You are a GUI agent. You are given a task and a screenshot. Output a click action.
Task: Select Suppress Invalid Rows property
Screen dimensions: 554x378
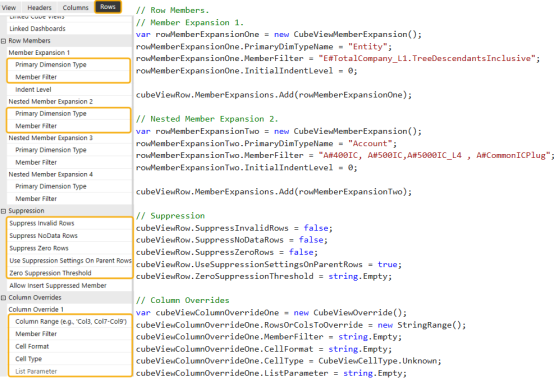pos(69,224)
